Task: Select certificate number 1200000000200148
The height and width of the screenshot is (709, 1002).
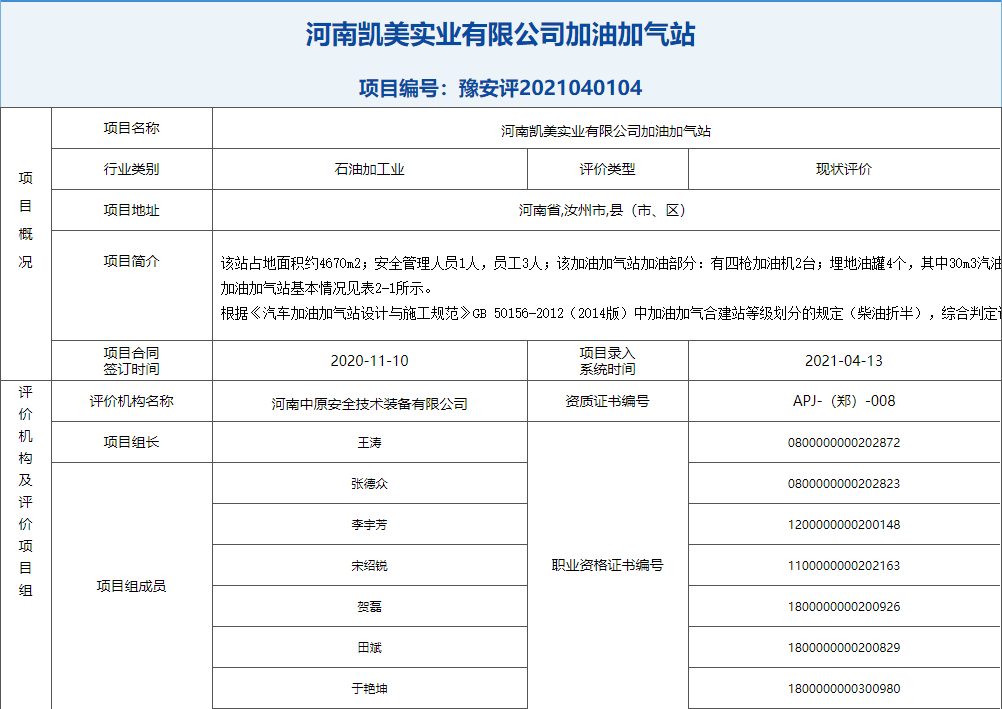Action: coord(844,524)
